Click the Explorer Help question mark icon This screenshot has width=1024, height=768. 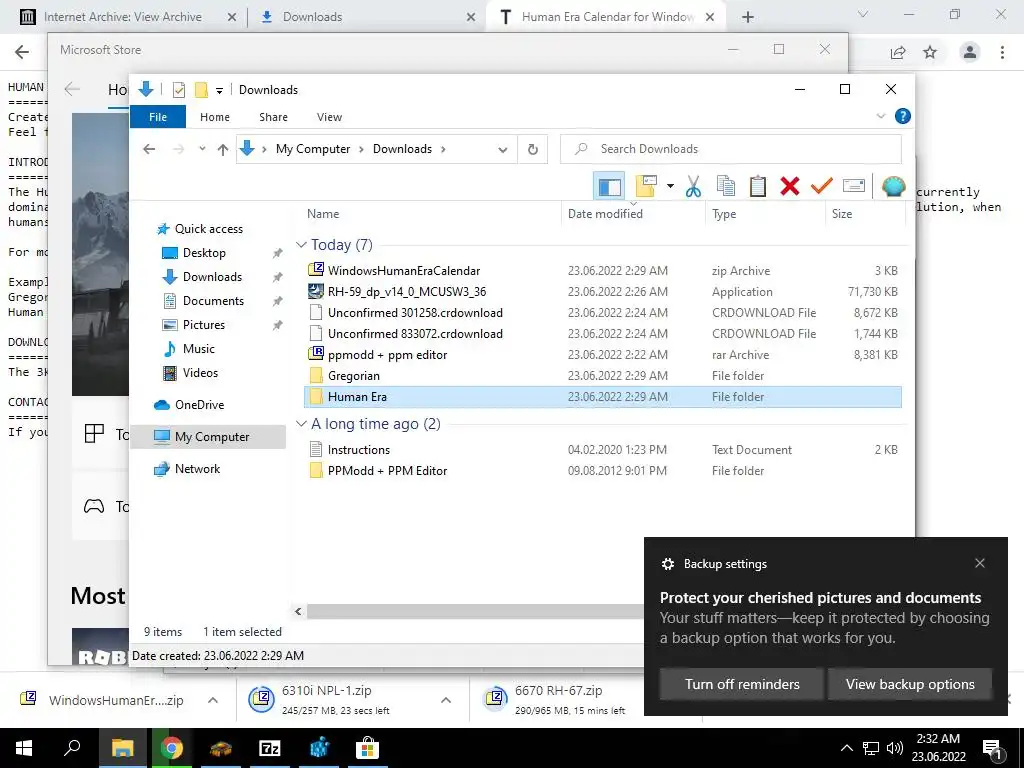(903, 116)
